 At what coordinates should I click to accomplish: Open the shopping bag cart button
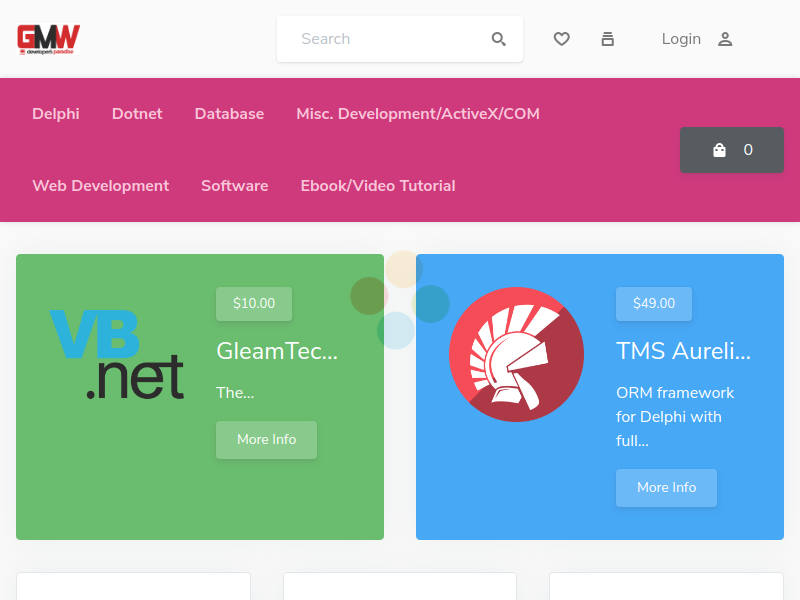(x=732, y=150)
